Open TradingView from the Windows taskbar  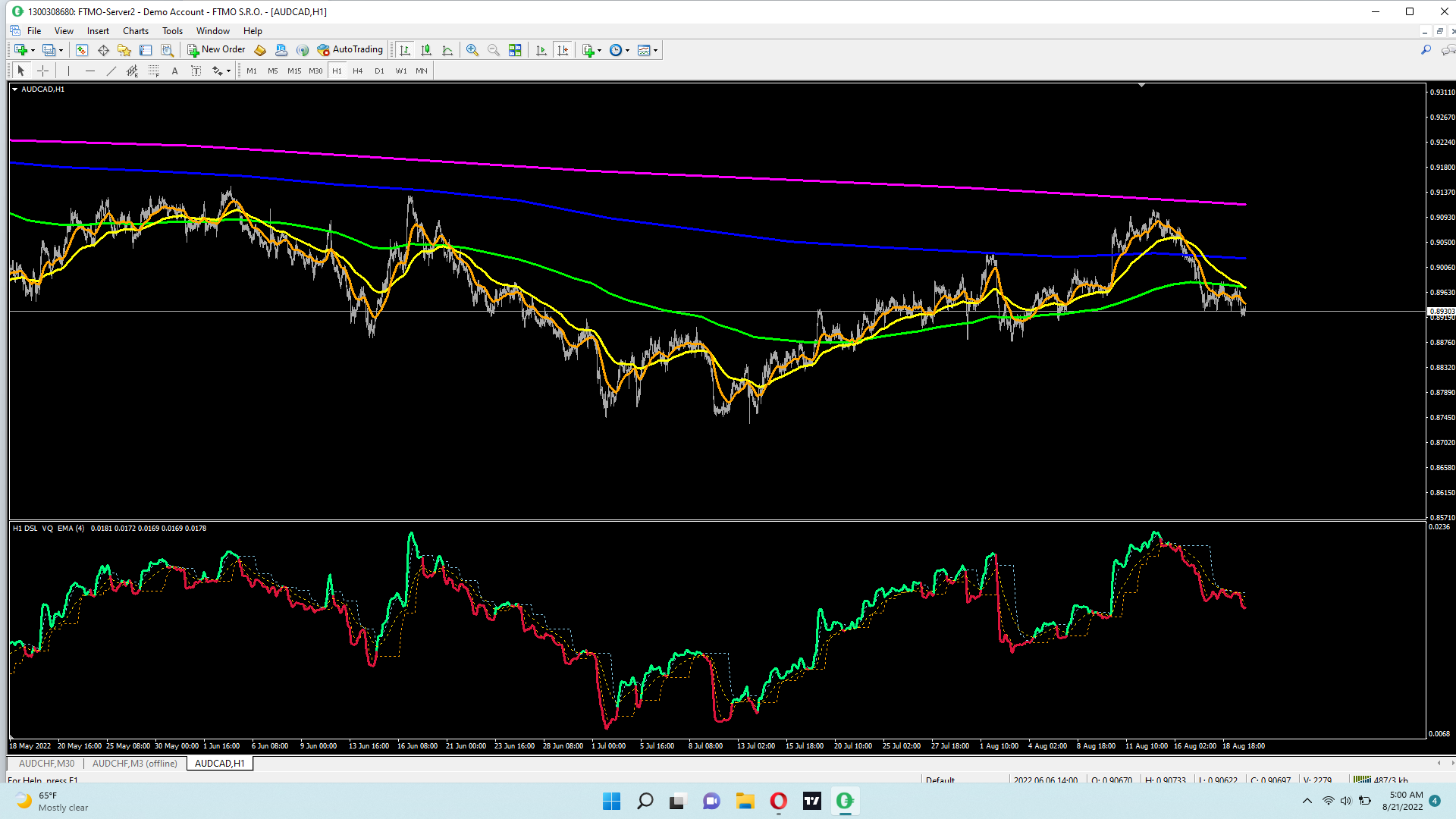pyautogui.click(x=811, y=801)
